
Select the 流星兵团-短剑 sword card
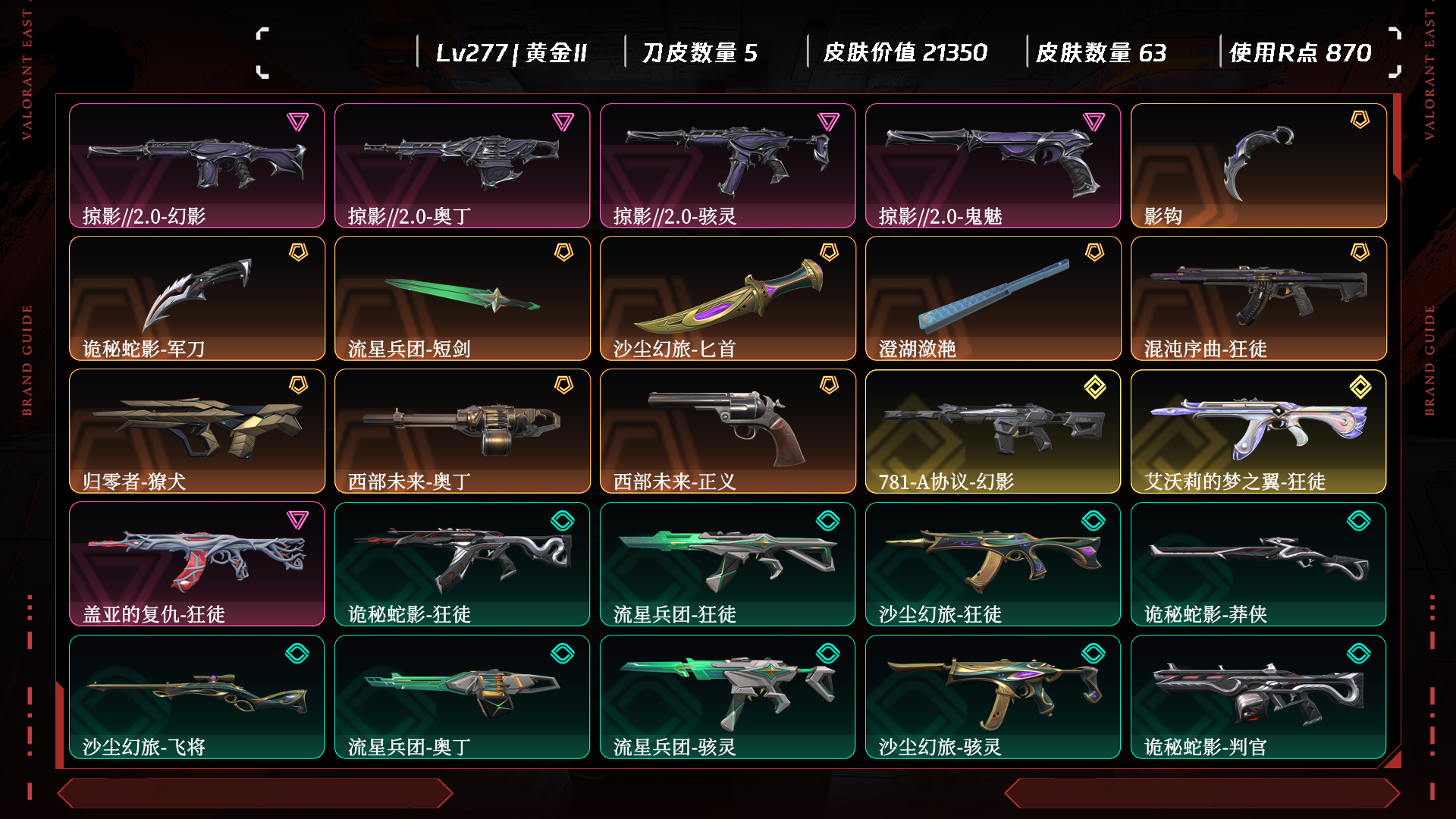click(463, 299)
